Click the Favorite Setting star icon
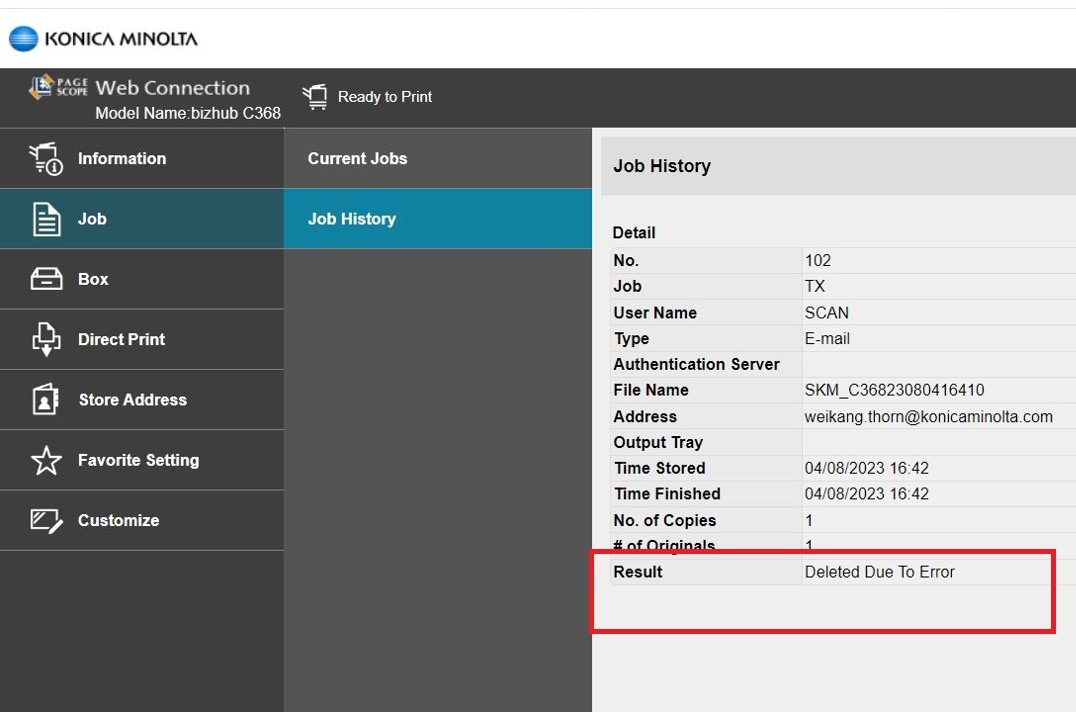The height and width of the screenshot is (712, 1076). click(x=46, y=460)
